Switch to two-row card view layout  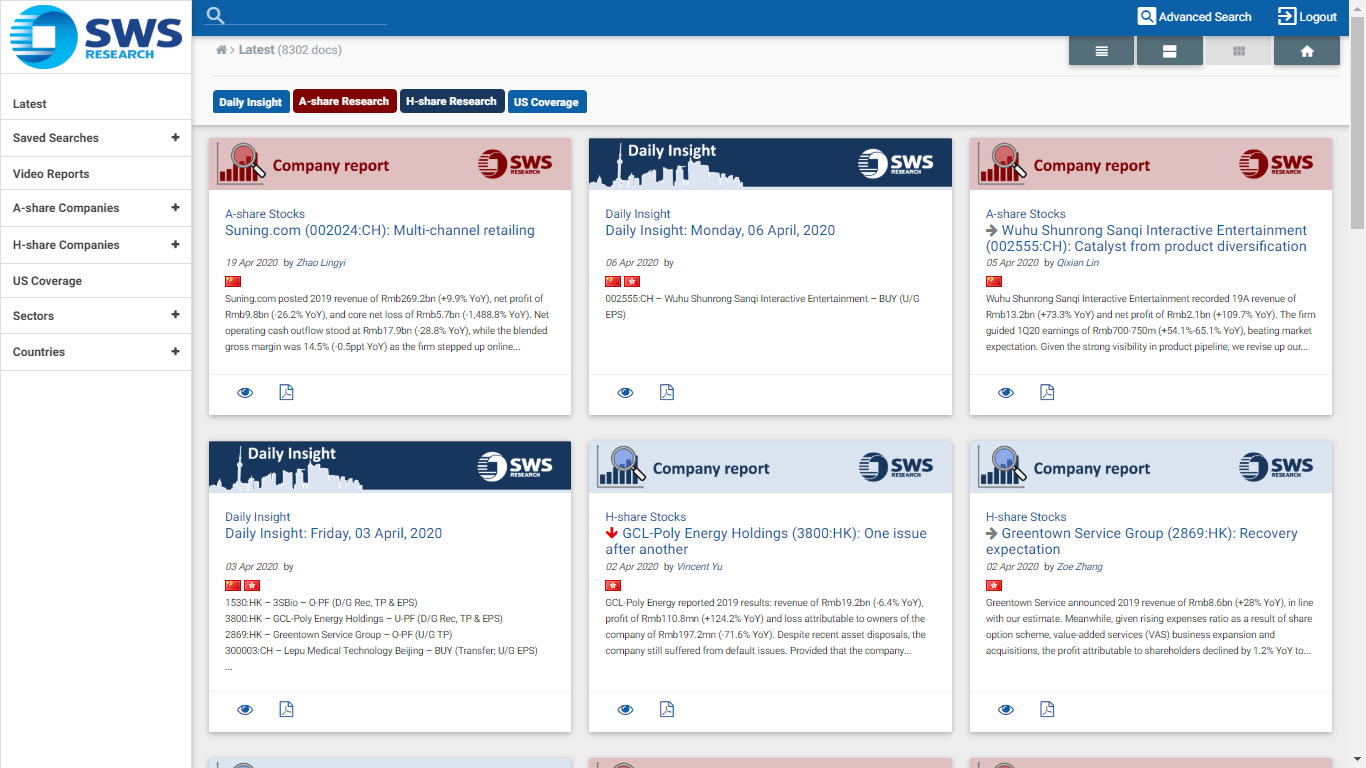coord(1169,51)
